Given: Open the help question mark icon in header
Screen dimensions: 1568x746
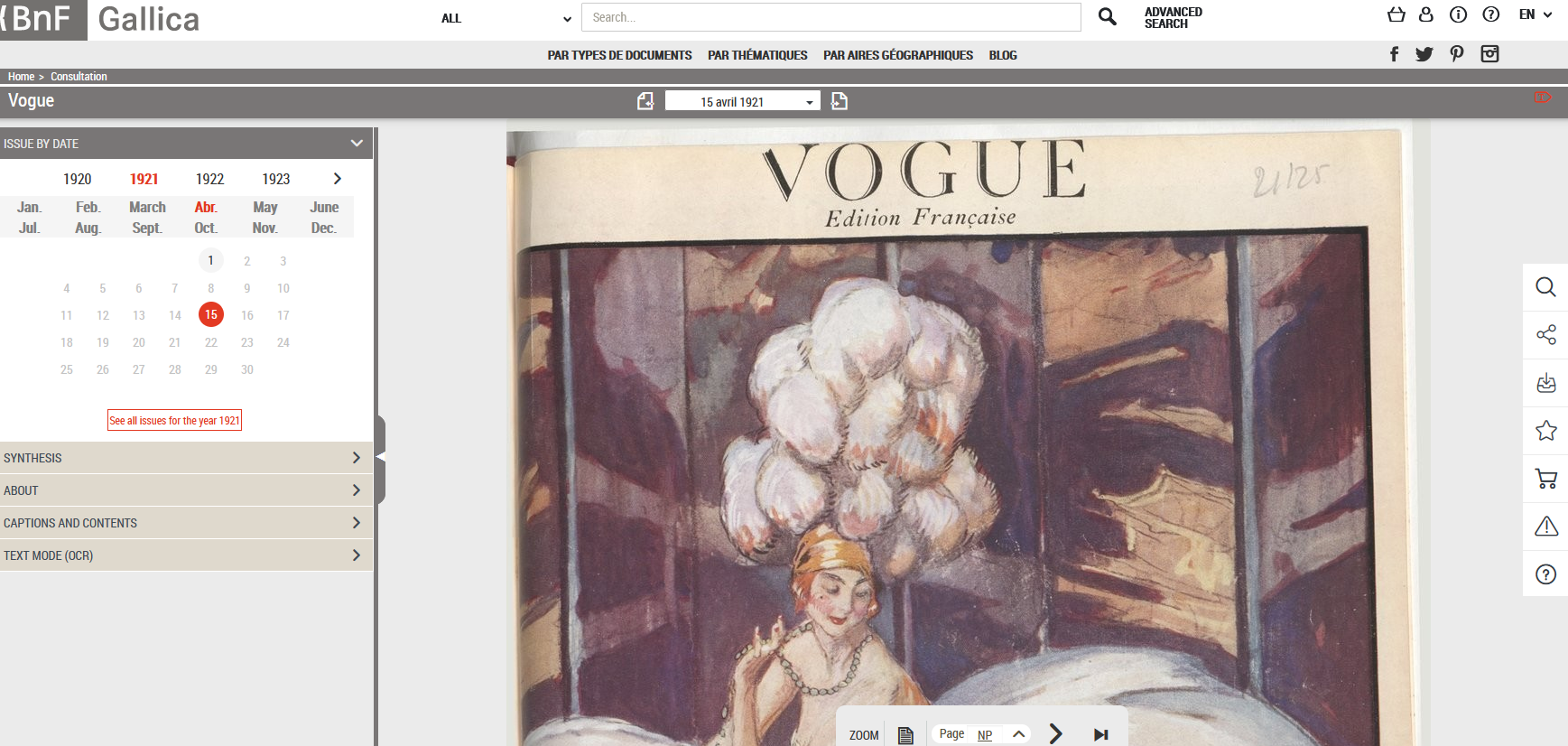Looking at the screenshot, I should coord(1491,14).
